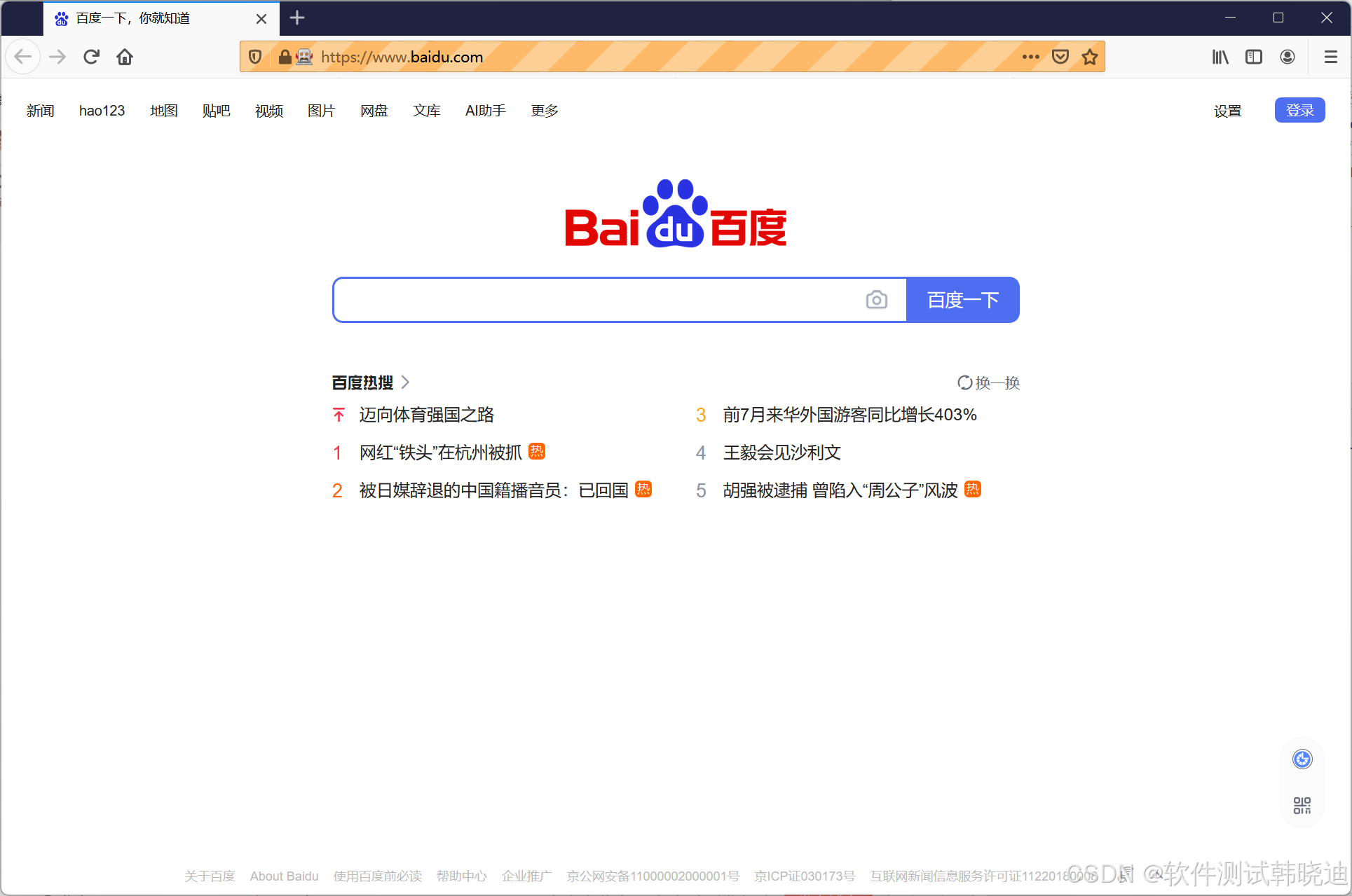Viewport: 1352px width, 896px height.
Task: Open hot search 被日媒辞退的中国籍播音员
Action: (494, 490)
